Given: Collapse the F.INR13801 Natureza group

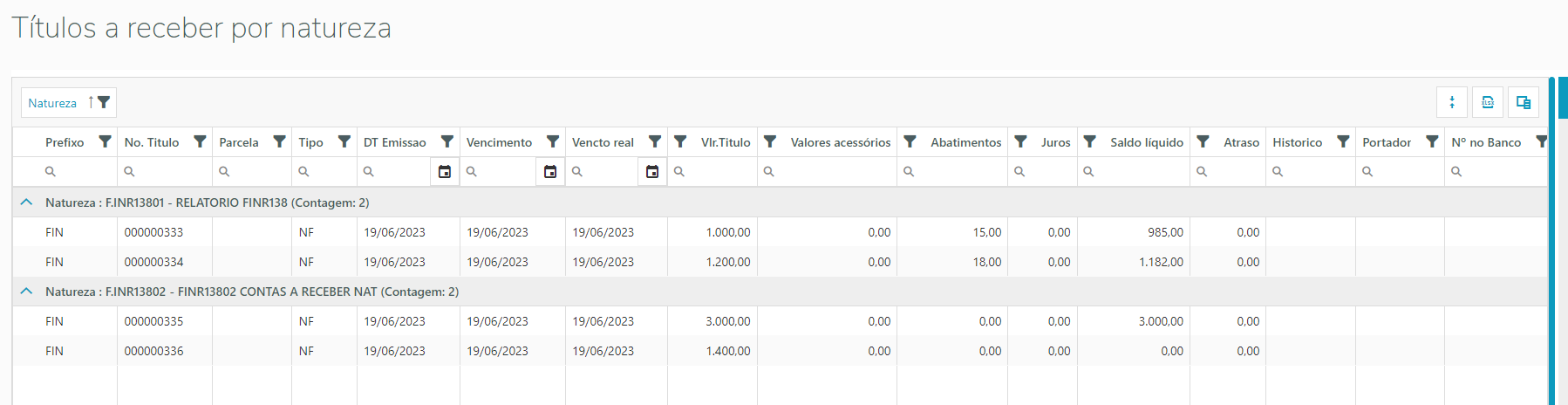Looking at the screenshot, I should tap(26, 202).
